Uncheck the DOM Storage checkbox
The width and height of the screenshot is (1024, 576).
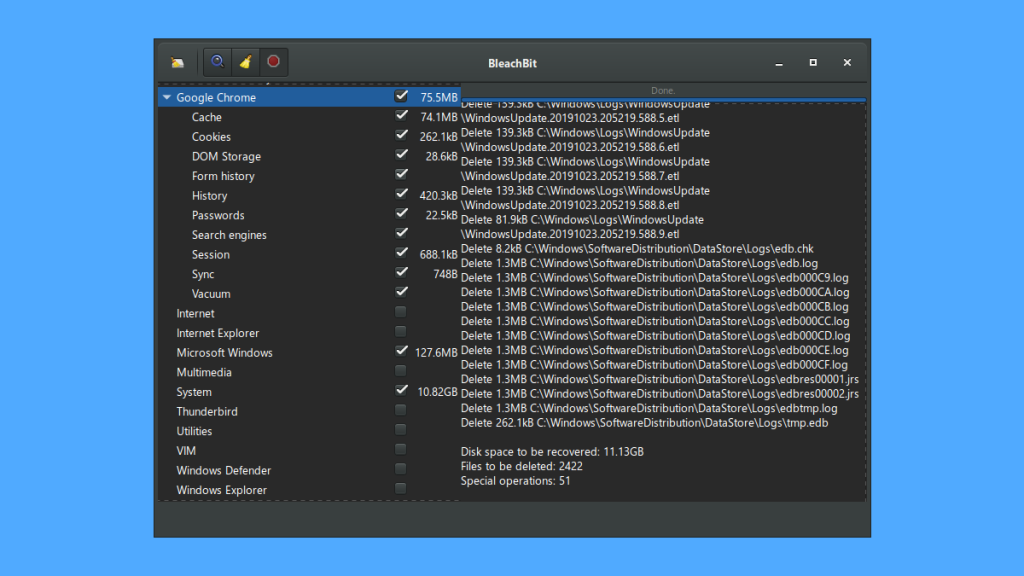pos(401,155)
